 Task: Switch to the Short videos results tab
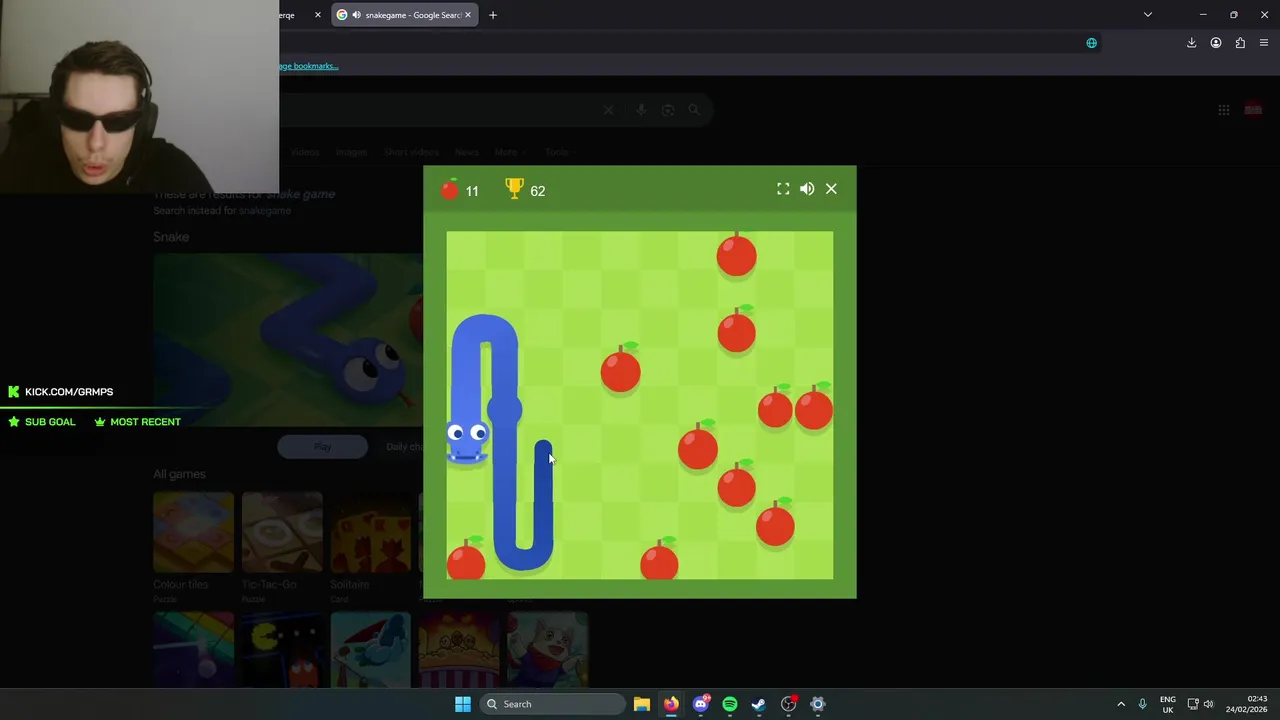click(411, 152)
